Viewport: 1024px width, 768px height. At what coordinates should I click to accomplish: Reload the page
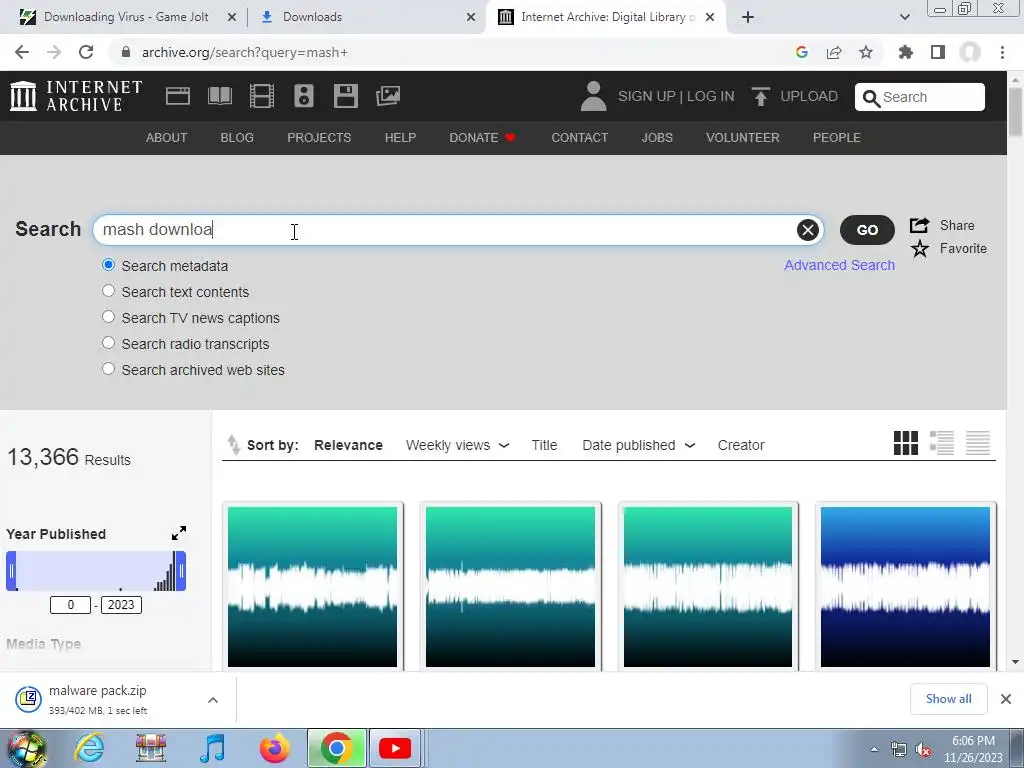(x=86, y=52)
